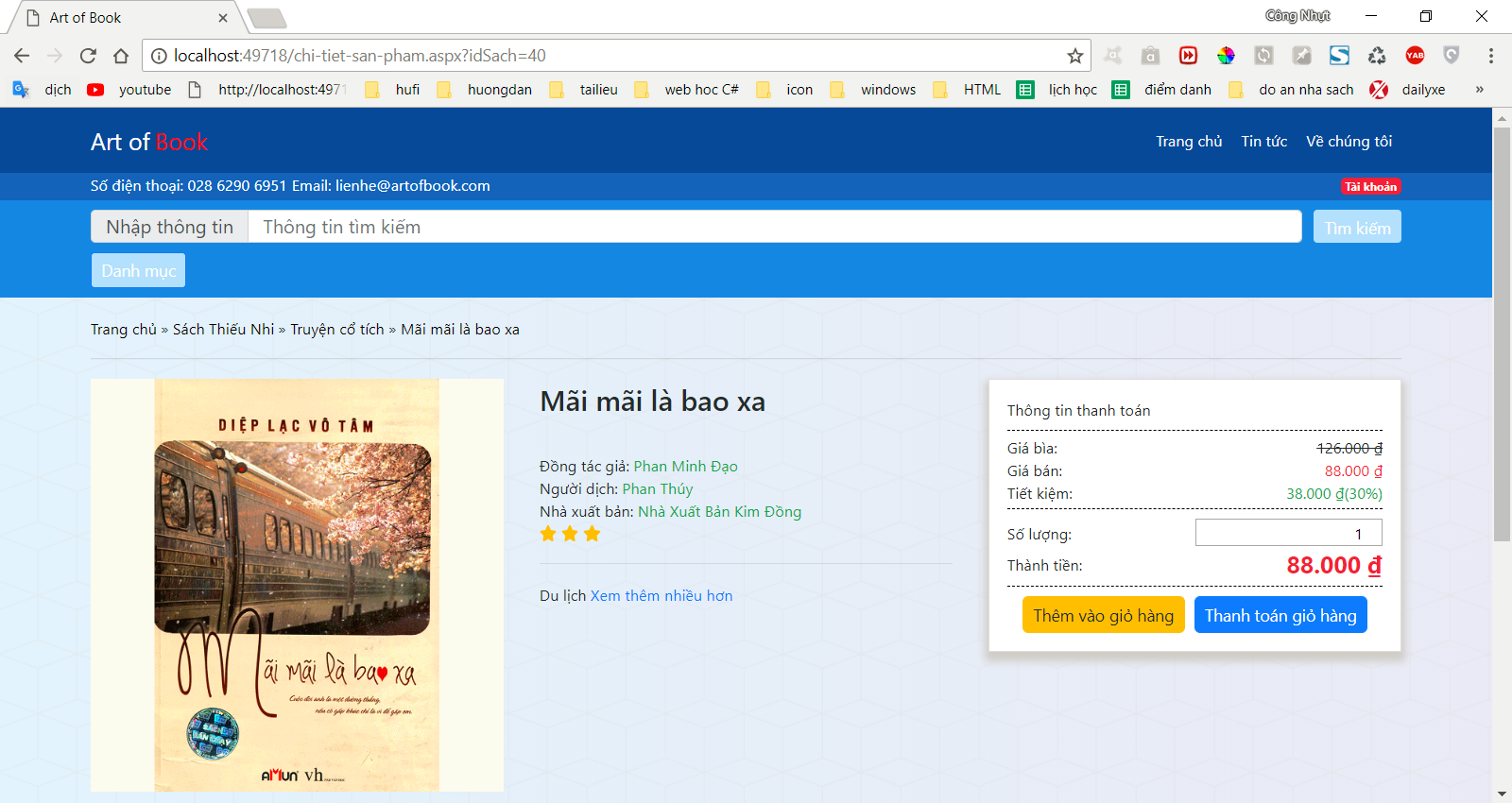Click the Tài khoản account badge
The image size is (1512, 803).
pos(1371,186)
